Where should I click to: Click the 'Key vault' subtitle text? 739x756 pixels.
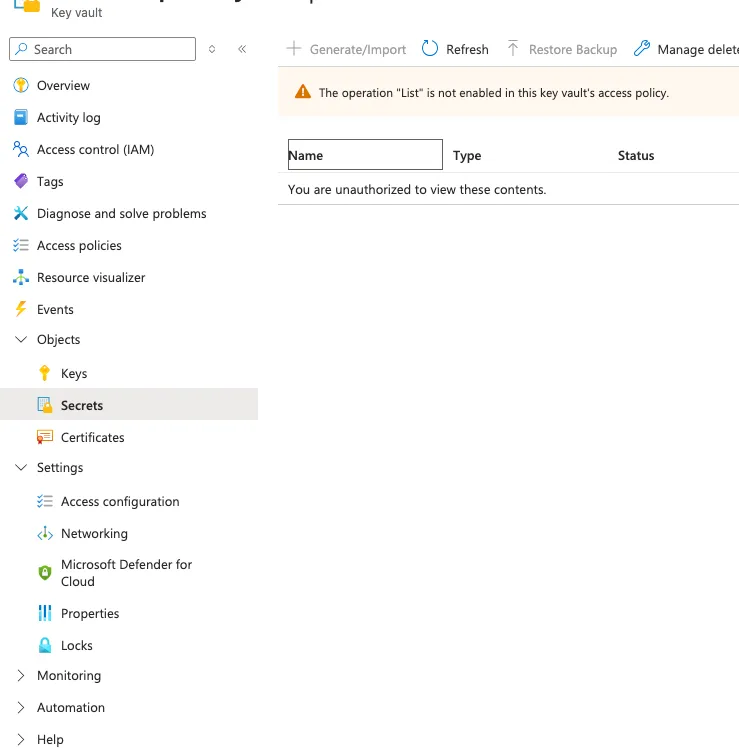[x=76, y=13]
